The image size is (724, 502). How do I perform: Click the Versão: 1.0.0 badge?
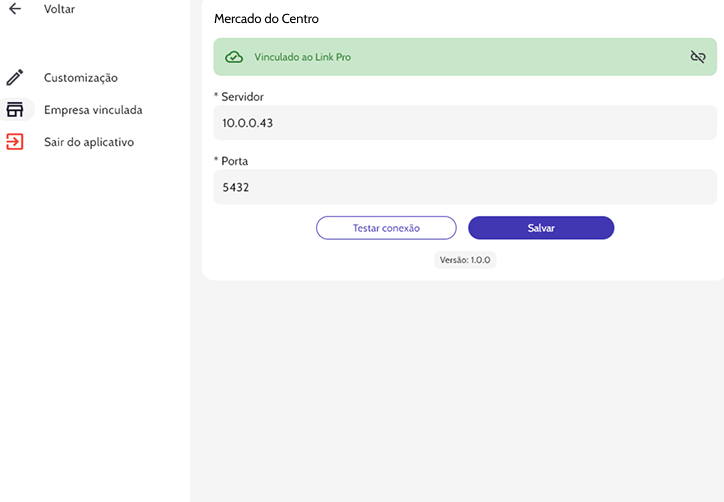[x=465, y=260]
